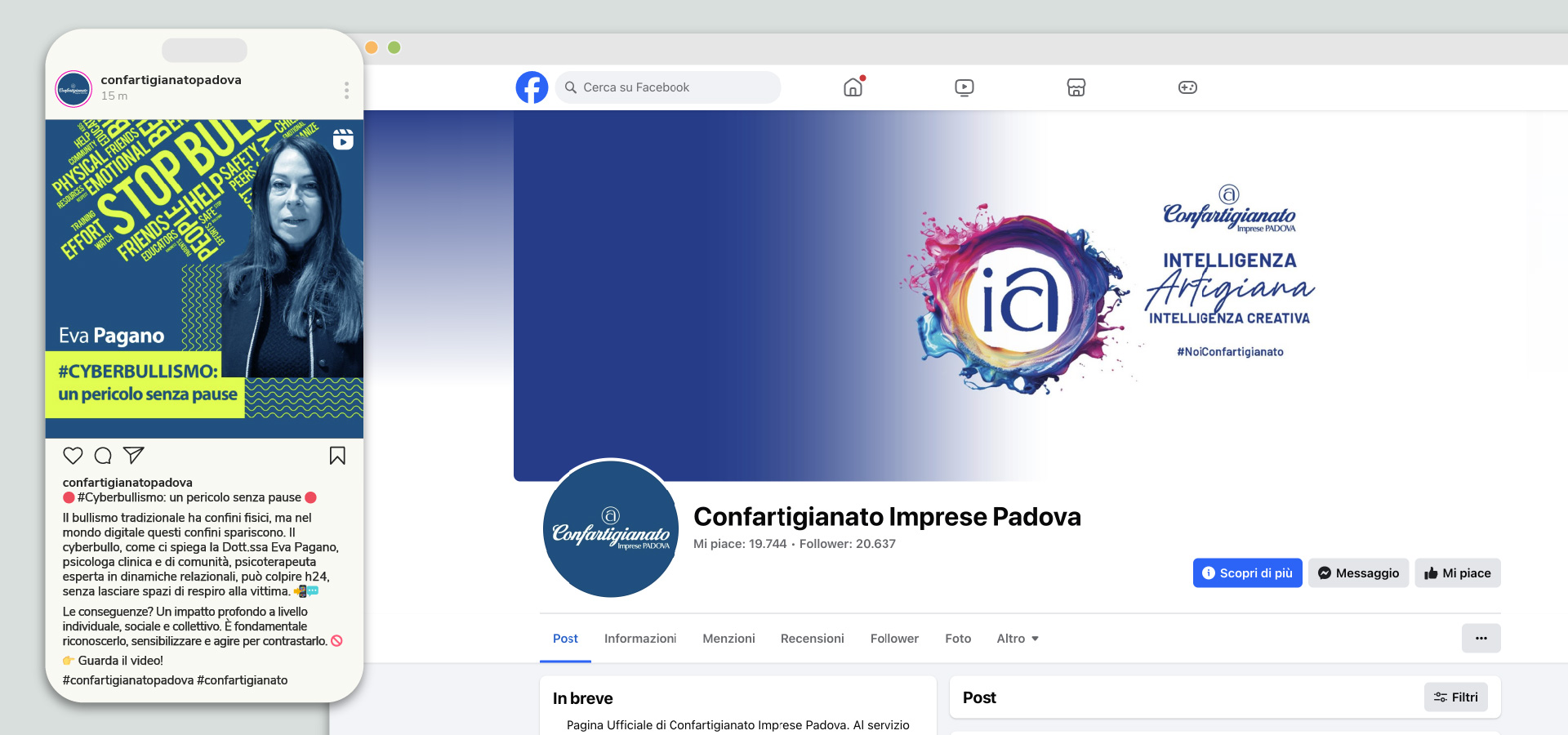Click the confartigianatopadova name above the caption
This screenshot has width=1568, height=735.
(127, 483)
